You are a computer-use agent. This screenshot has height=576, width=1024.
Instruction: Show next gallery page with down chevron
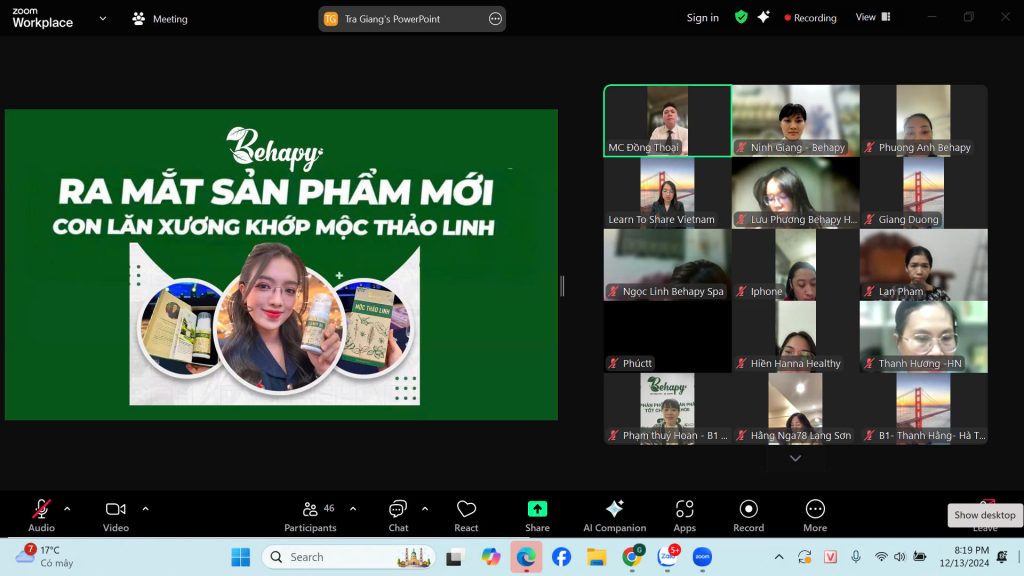pyautogui.click(x=795, y=458)
